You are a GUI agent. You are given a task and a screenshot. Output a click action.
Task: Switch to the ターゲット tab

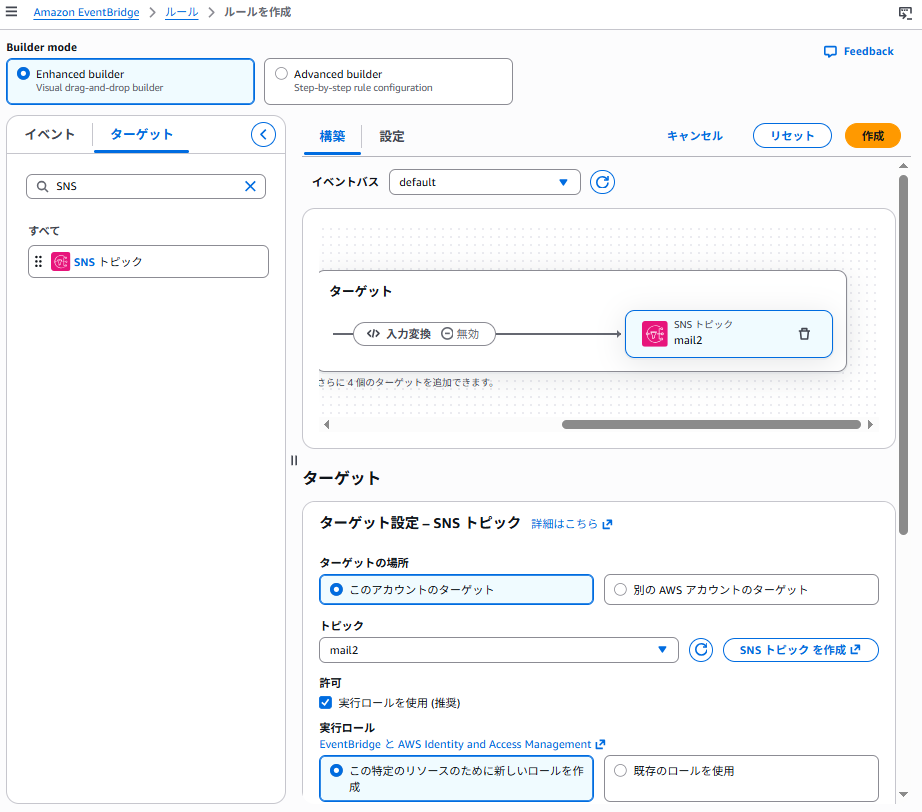pos(142,135)
